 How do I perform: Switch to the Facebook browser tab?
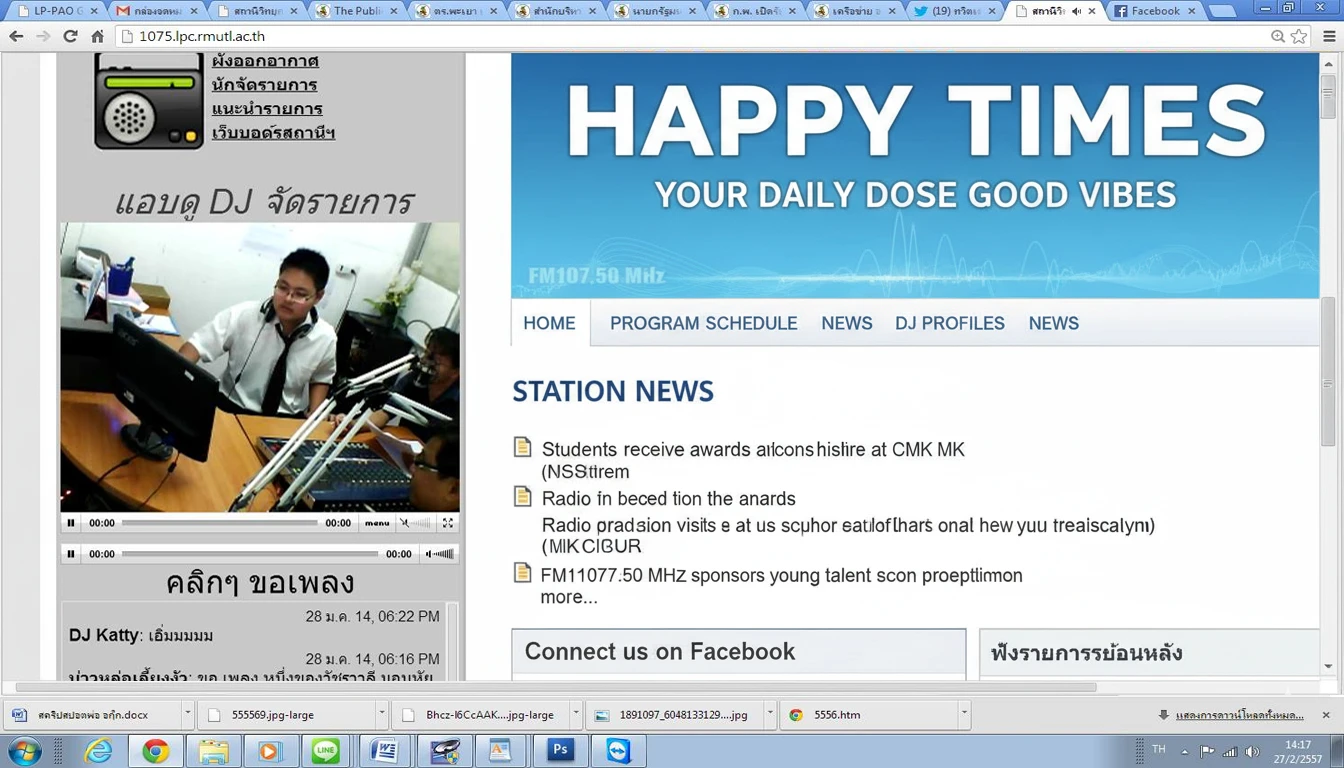tap(1155, 11)
